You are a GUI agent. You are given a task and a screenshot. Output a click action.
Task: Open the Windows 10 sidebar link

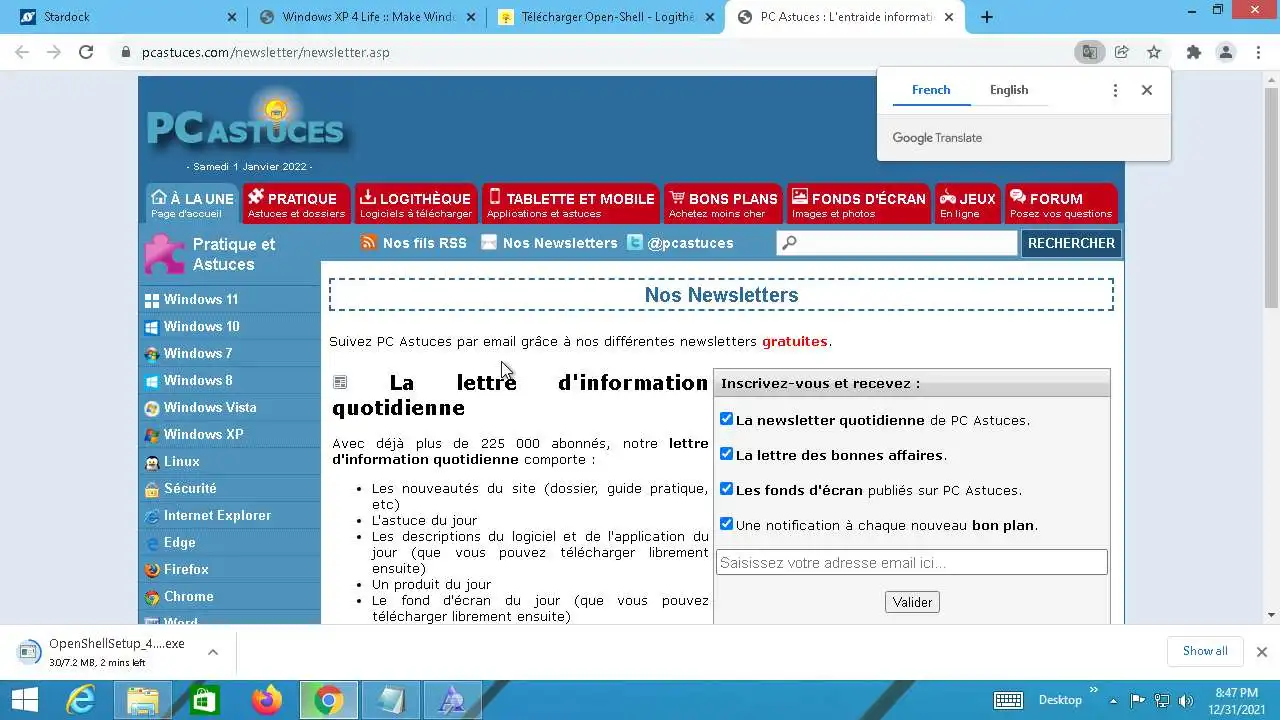(202, 326)
